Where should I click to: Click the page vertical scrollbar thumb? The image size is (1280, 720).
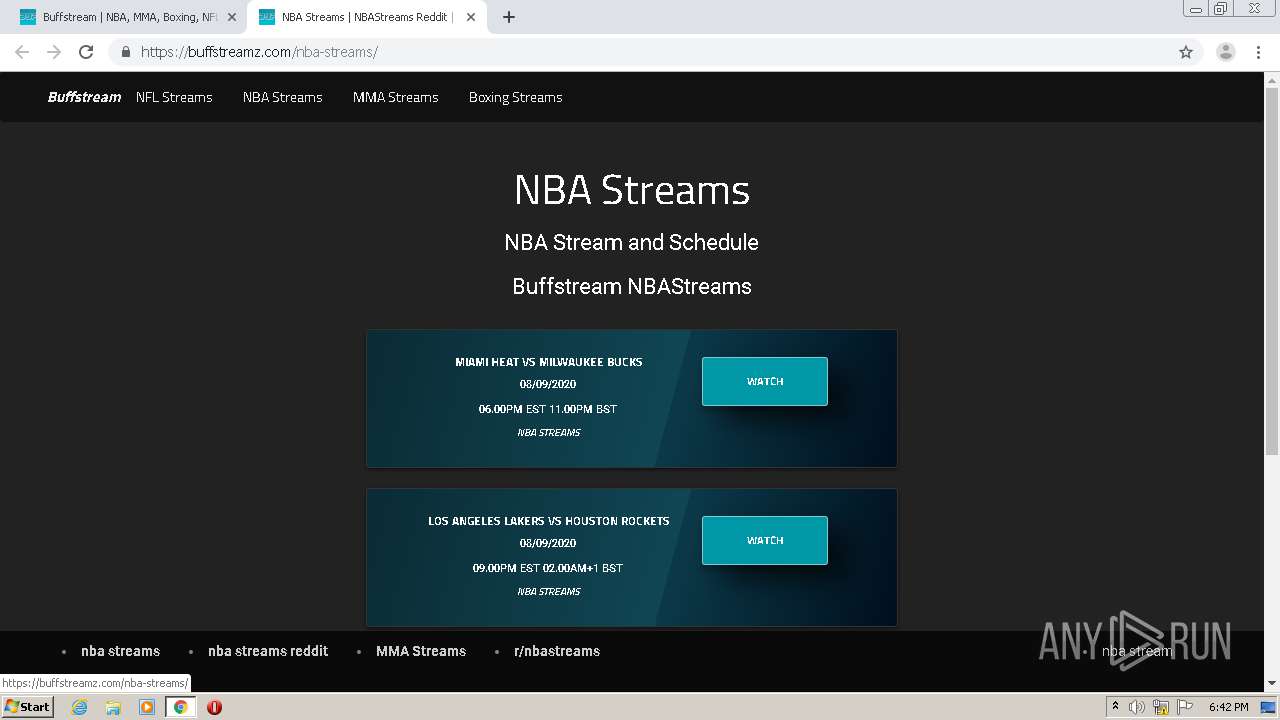click(x=1272, y=270)
